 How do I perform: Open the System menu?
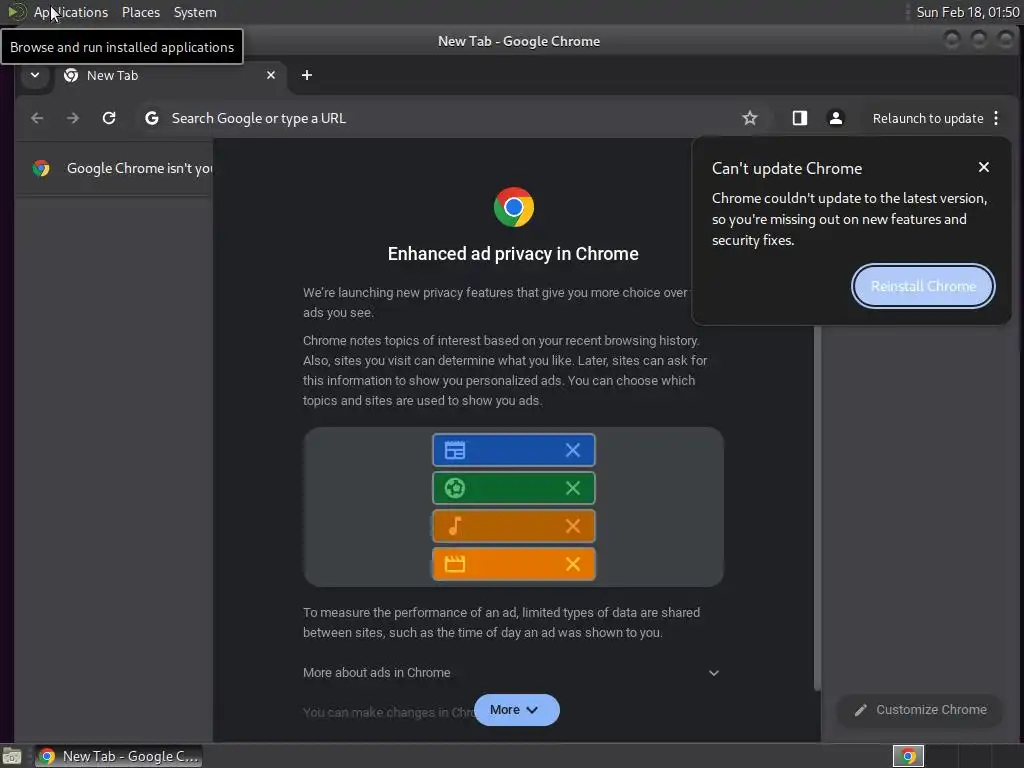[195, 12]
